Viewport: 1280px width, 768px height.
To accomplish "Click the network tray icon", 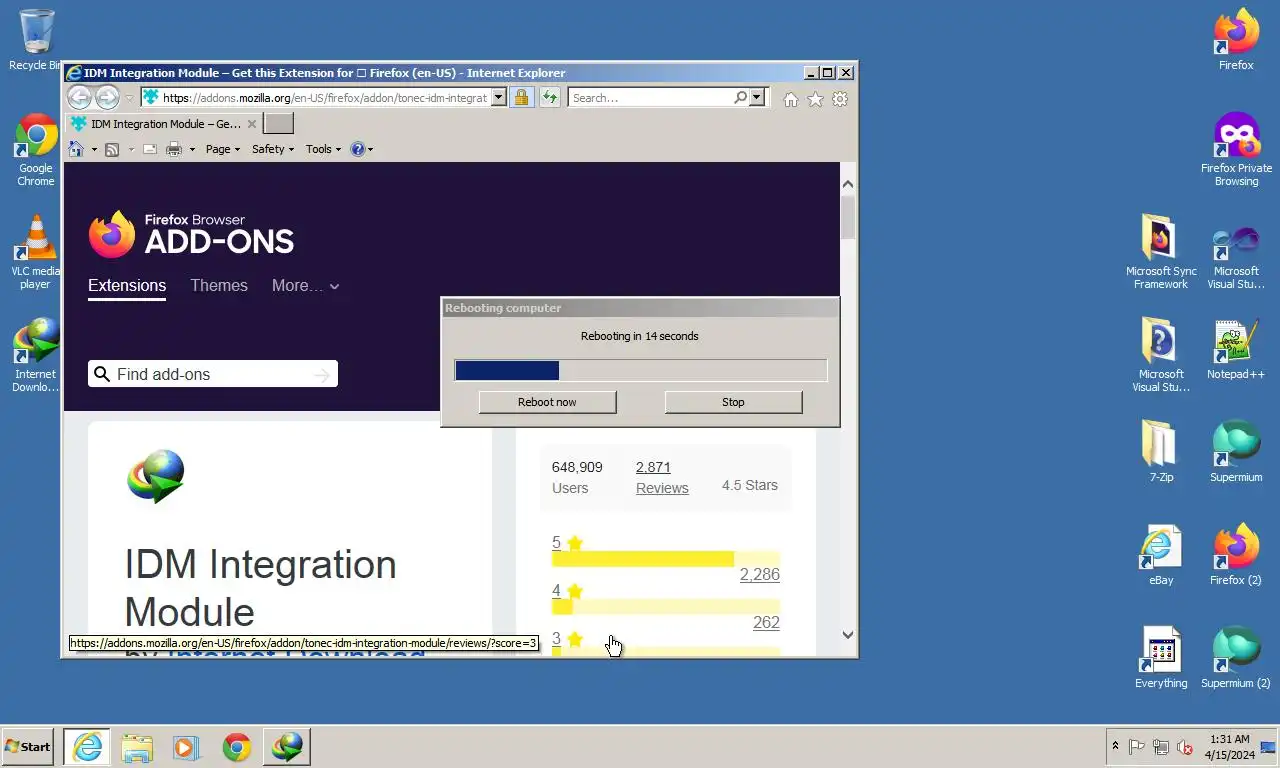I will pyautogui.click(x=1160, y=747).
